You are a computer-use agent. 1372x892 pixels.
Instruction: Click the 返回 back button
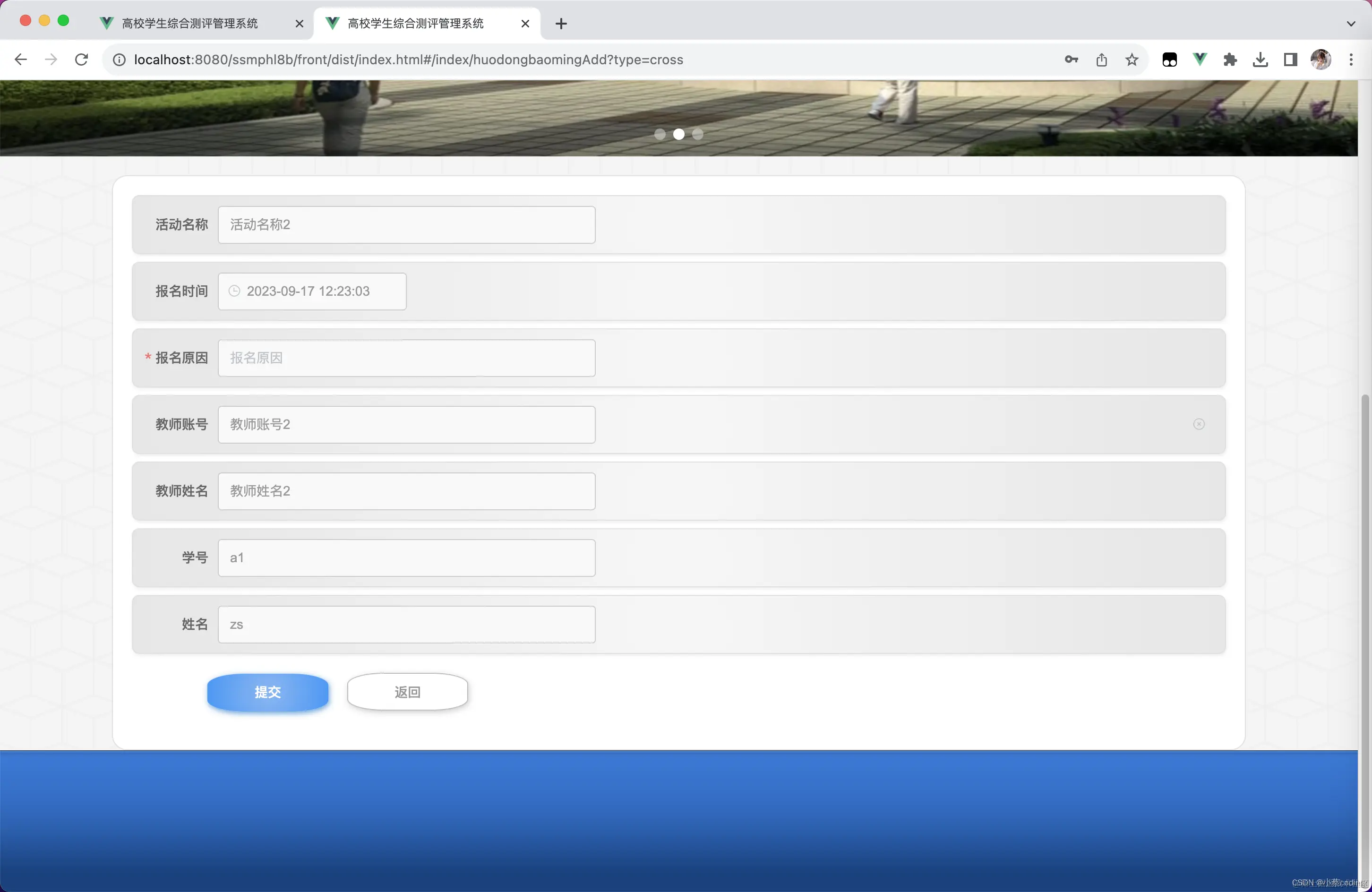coord(407,692)
